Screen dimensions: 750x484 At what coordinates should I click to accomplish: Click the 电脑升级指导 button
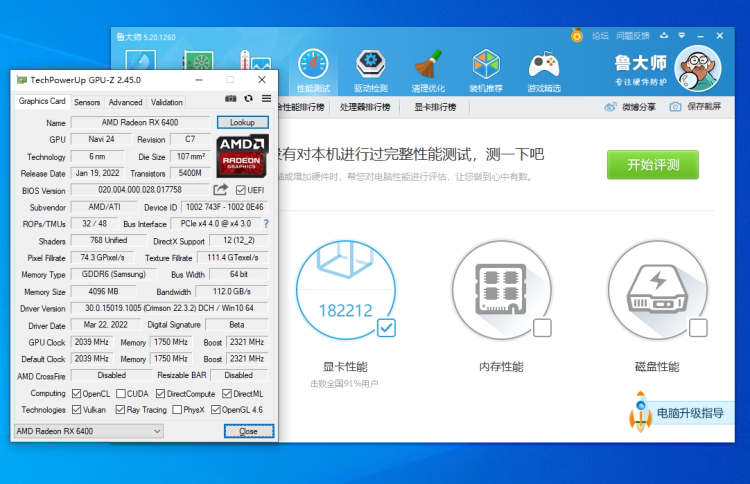pos(690,413)
